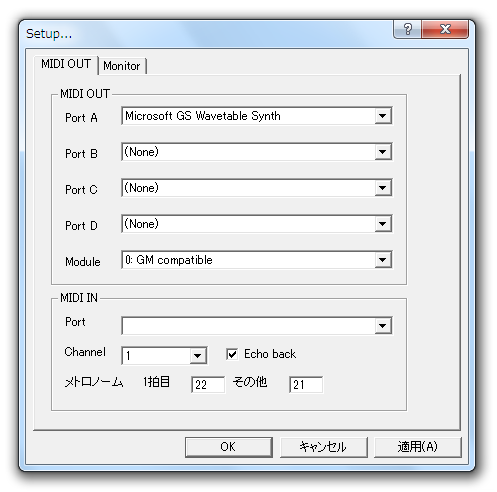The width and height of the screenshot is (497, 492).
Task: Confirm settings with the OK button
Action: (229, 447)
